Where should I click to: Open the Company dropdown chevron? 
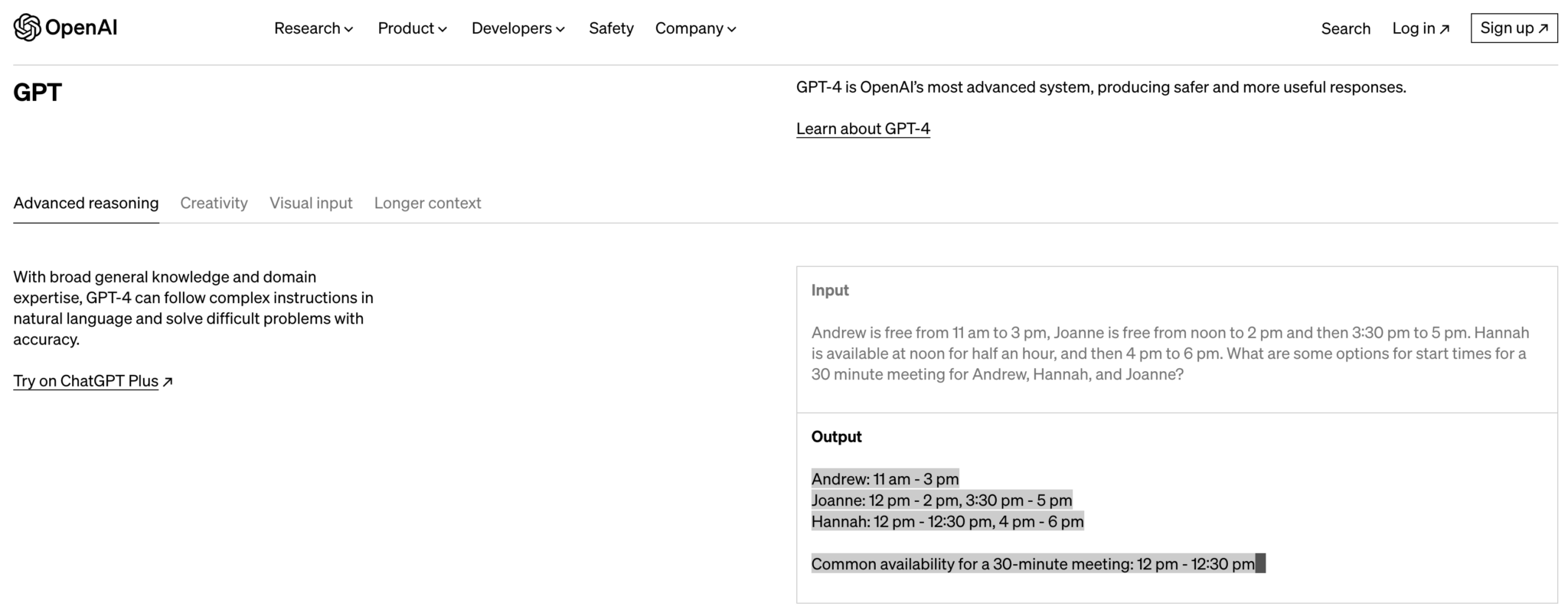(732, 29)
